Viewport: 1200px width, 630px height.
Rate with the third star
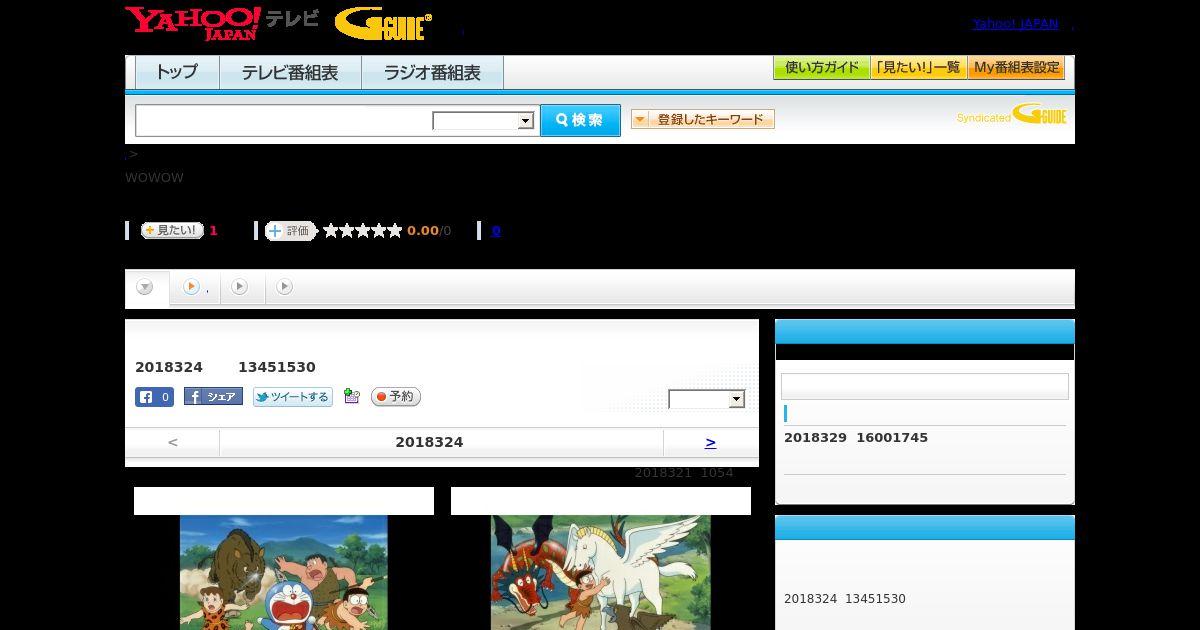tap(363, 231)
